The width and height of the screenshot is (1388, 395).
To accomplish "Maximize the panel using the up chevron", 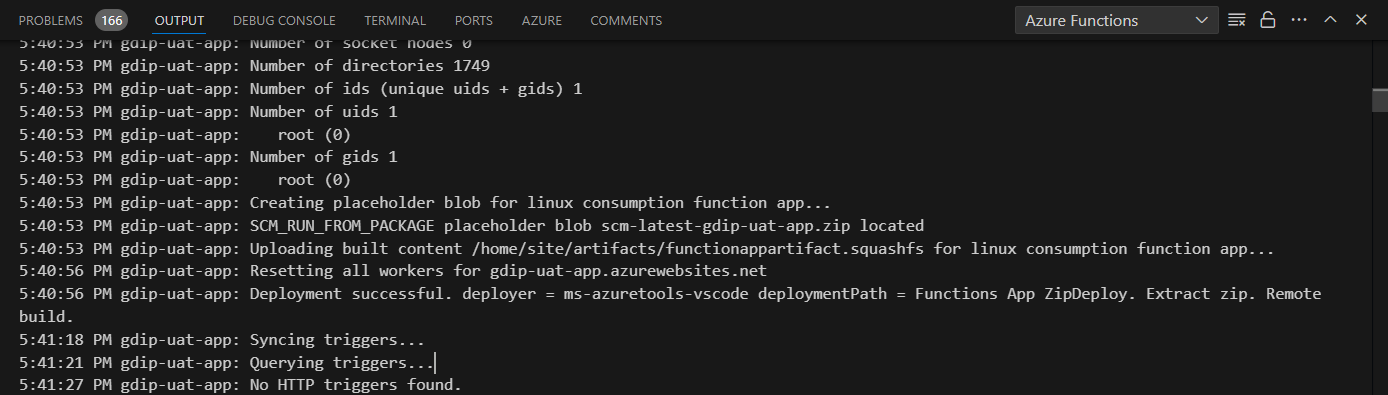I will click(x=1330, y=20).
